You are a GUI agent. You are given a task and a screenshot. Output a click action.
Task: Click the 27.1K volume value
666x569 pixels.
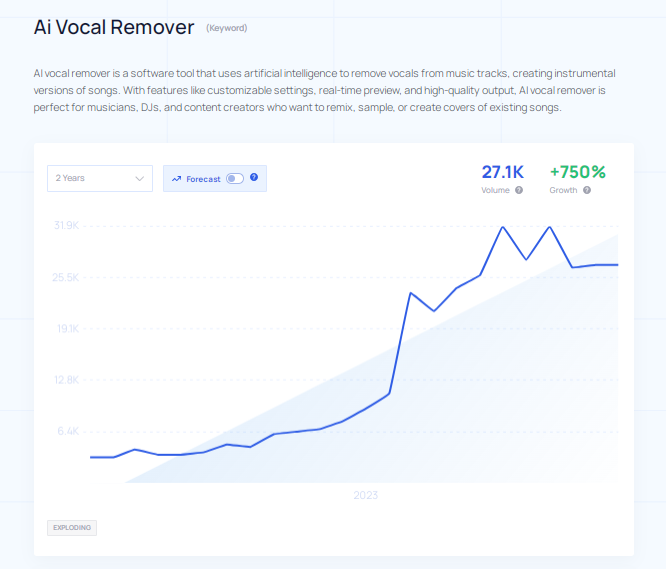[502, 172]
